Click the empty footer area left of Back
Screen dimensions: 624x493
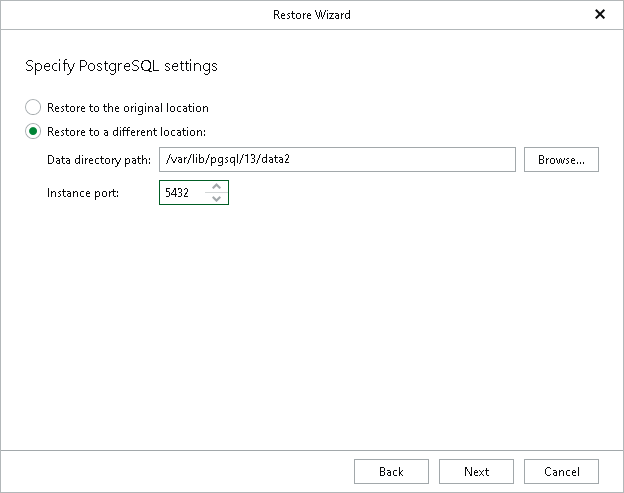tap(170, 472)
